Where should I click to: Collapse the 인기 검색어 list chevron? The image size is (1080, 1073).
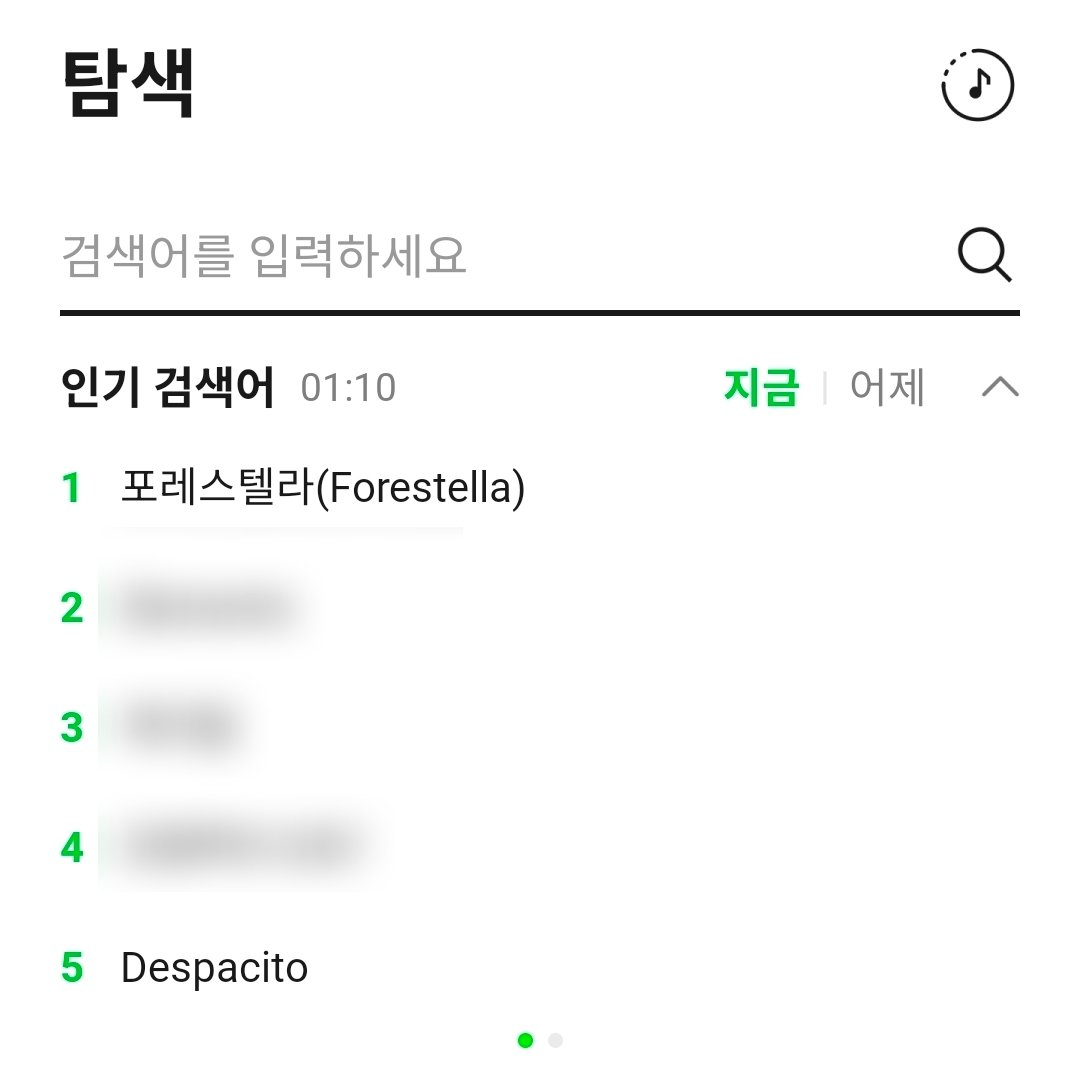point(1000,387)
